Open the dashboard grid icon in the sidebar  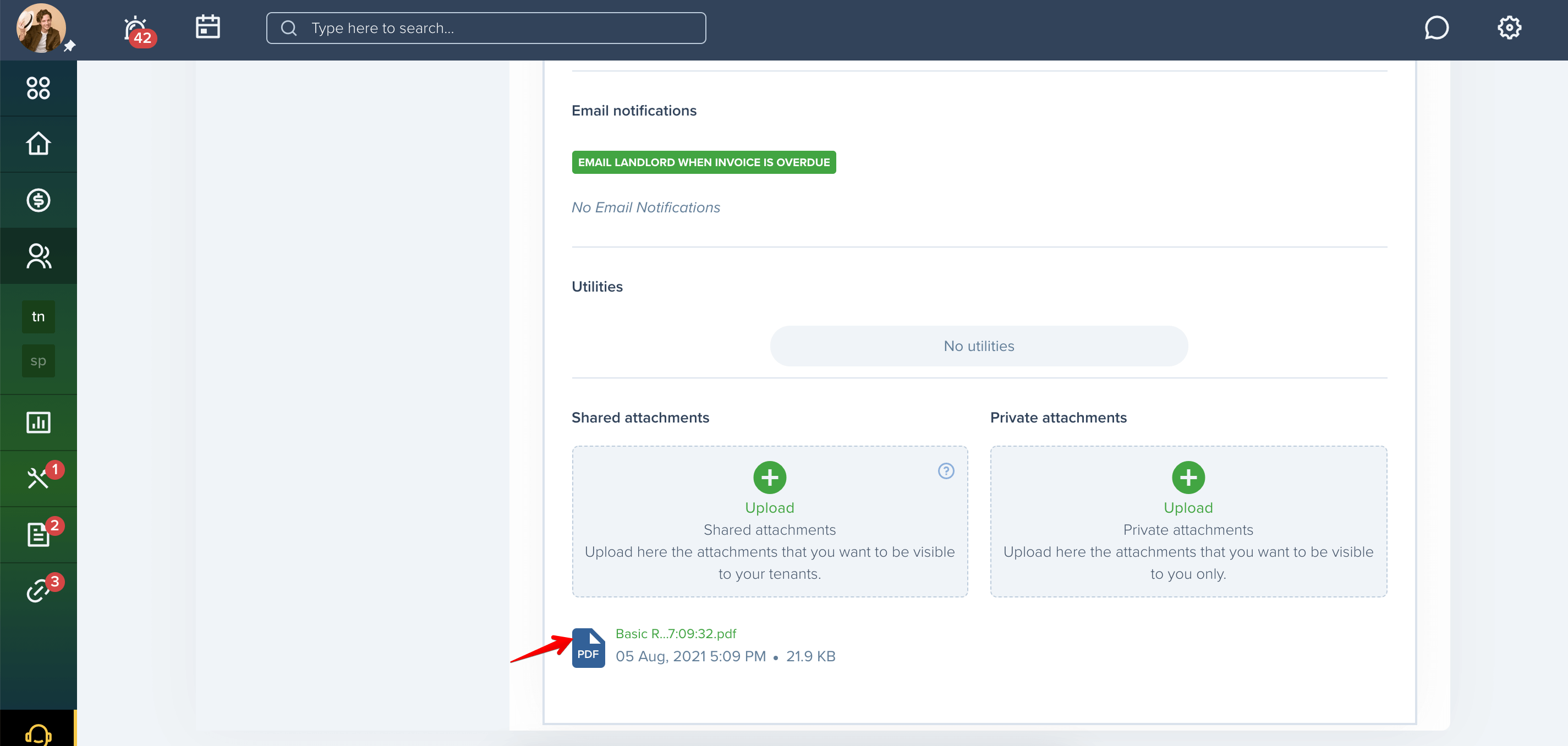click(39, 88)
